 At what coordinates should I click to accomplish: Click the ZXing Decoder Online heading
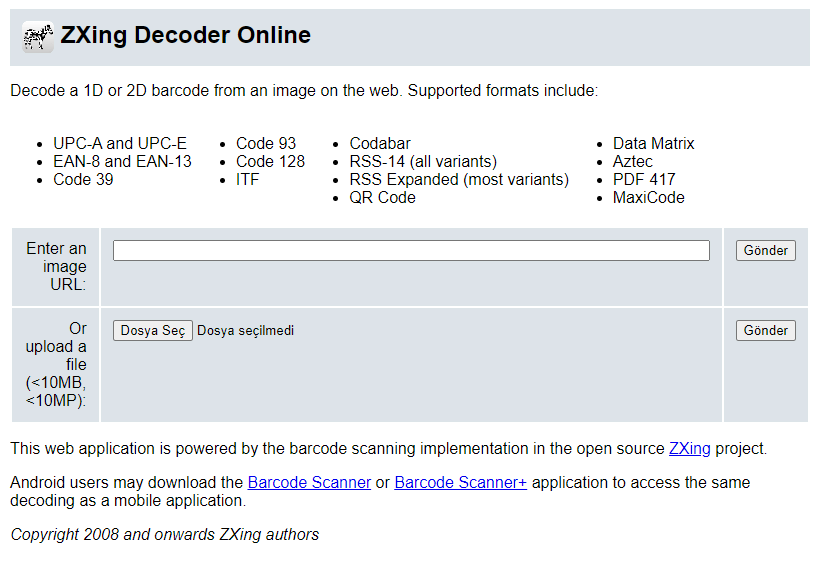pos(186,35)
